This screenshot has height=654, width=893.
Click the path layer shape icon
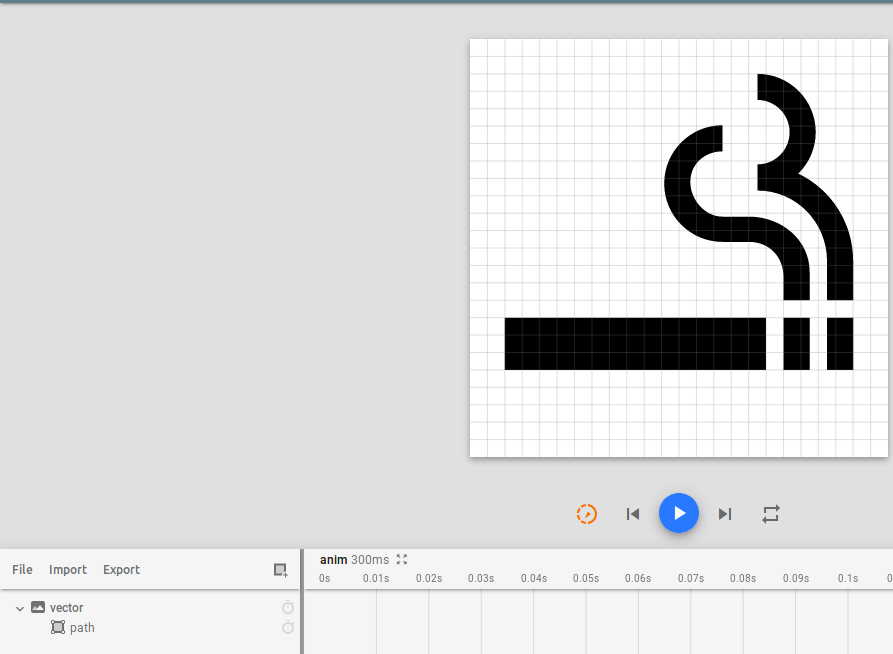click(58, 628)
